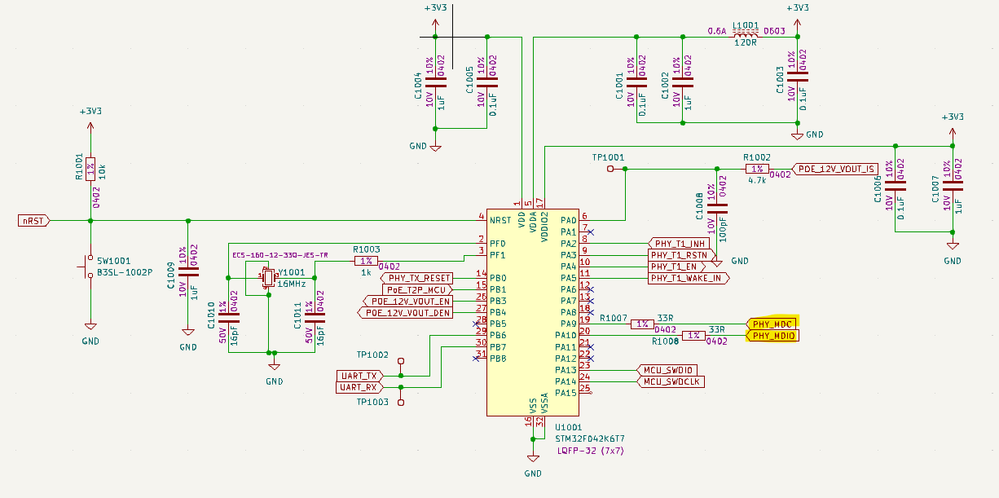Viewport: 999px width, 498px height.
Task: Select the PHY_TX_RESET label
Action: pyautogui.click(x=417, y=278)
